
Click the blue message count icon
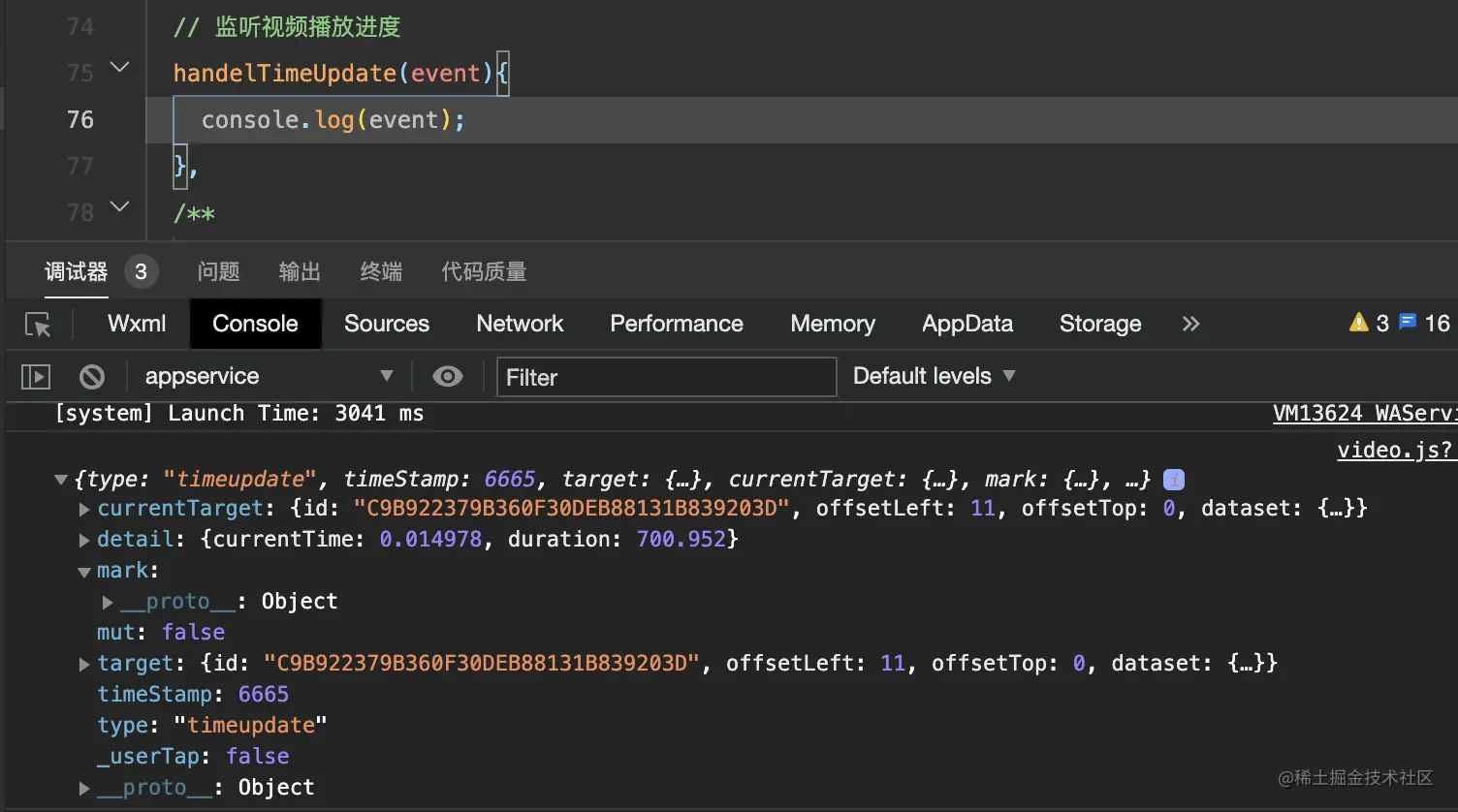(1408, 323)
